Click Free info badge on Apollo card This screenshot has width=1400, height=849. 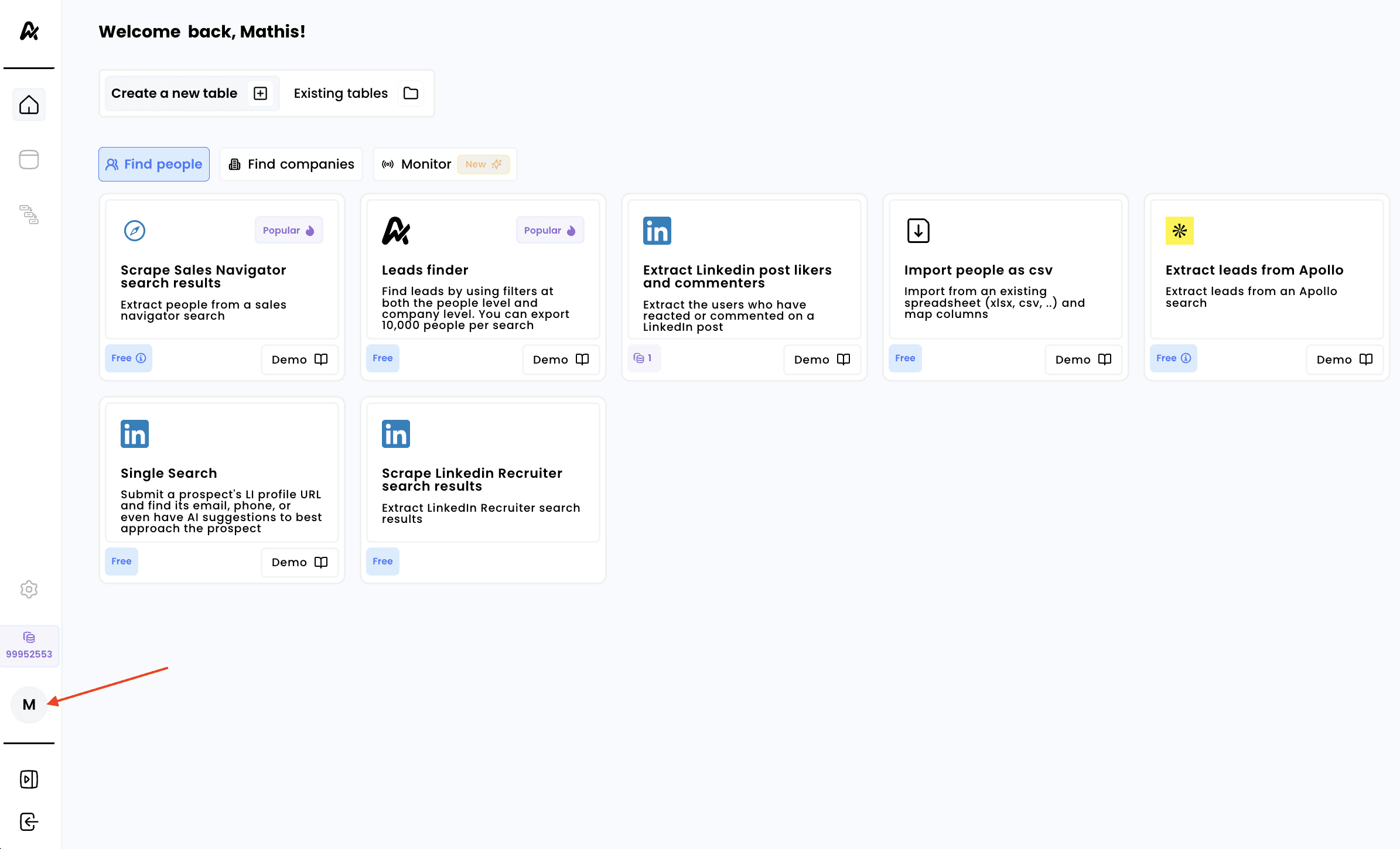click(1173, 358)
